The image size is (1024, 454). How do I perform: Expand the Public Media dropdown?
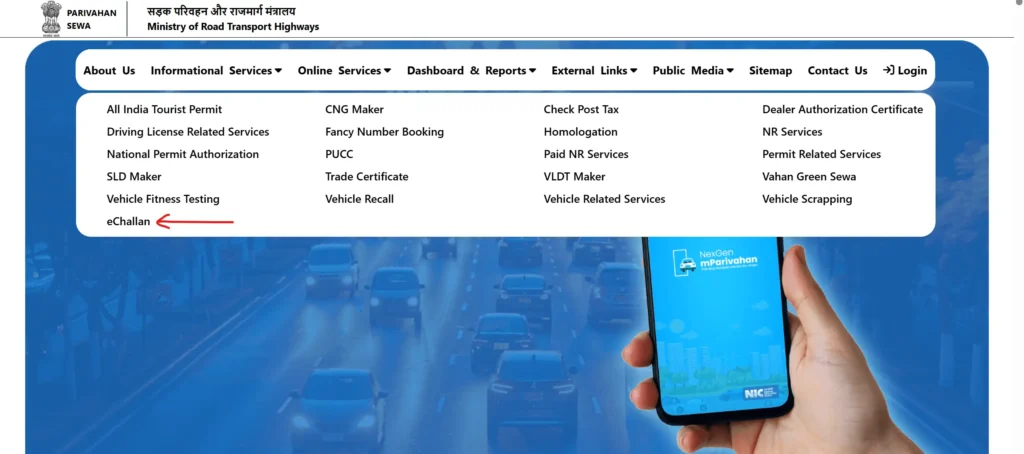(x=693, y=71)
